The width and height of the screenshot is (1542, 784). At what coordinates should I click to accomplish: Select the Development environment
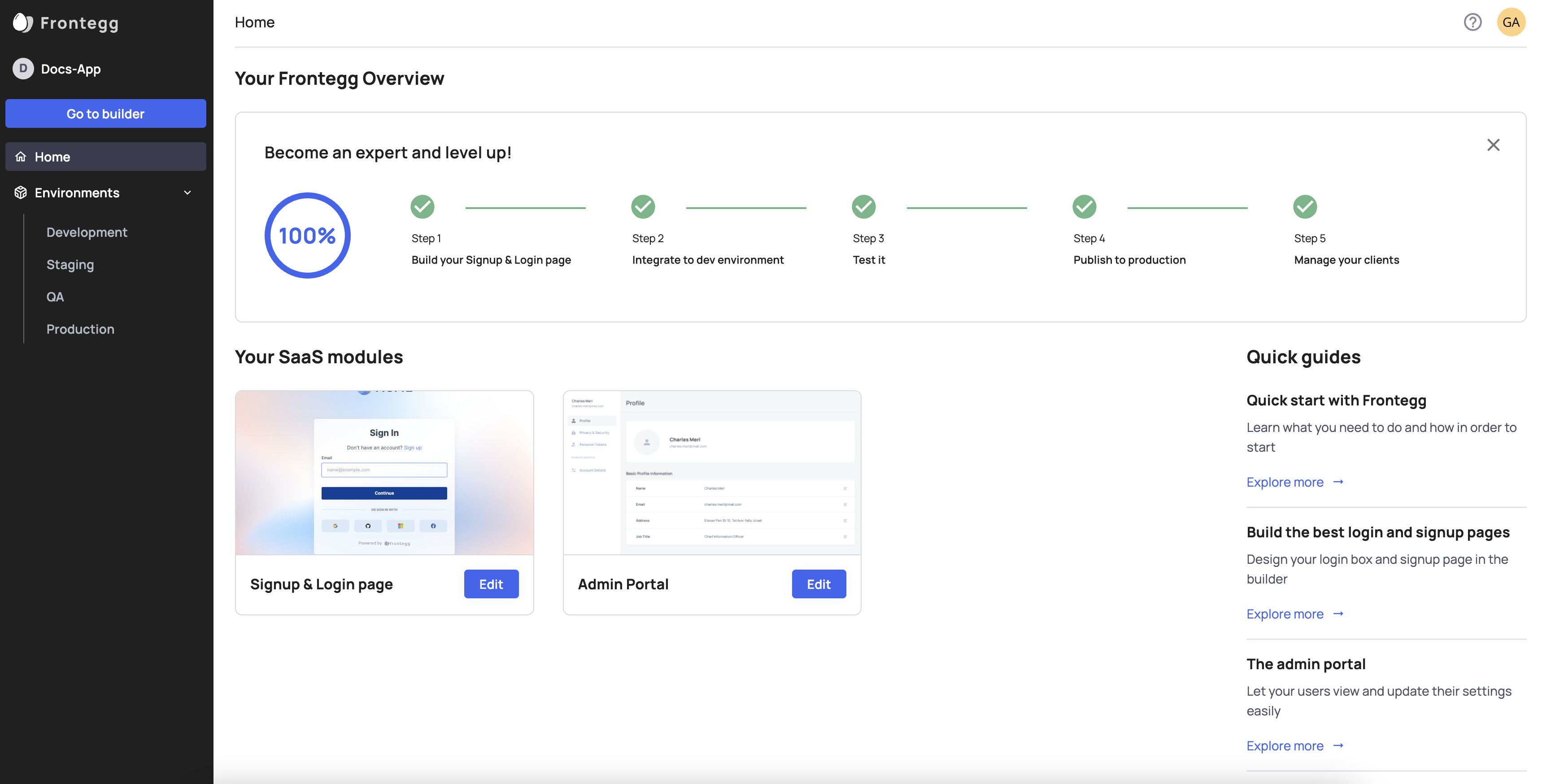click(87, 232)
